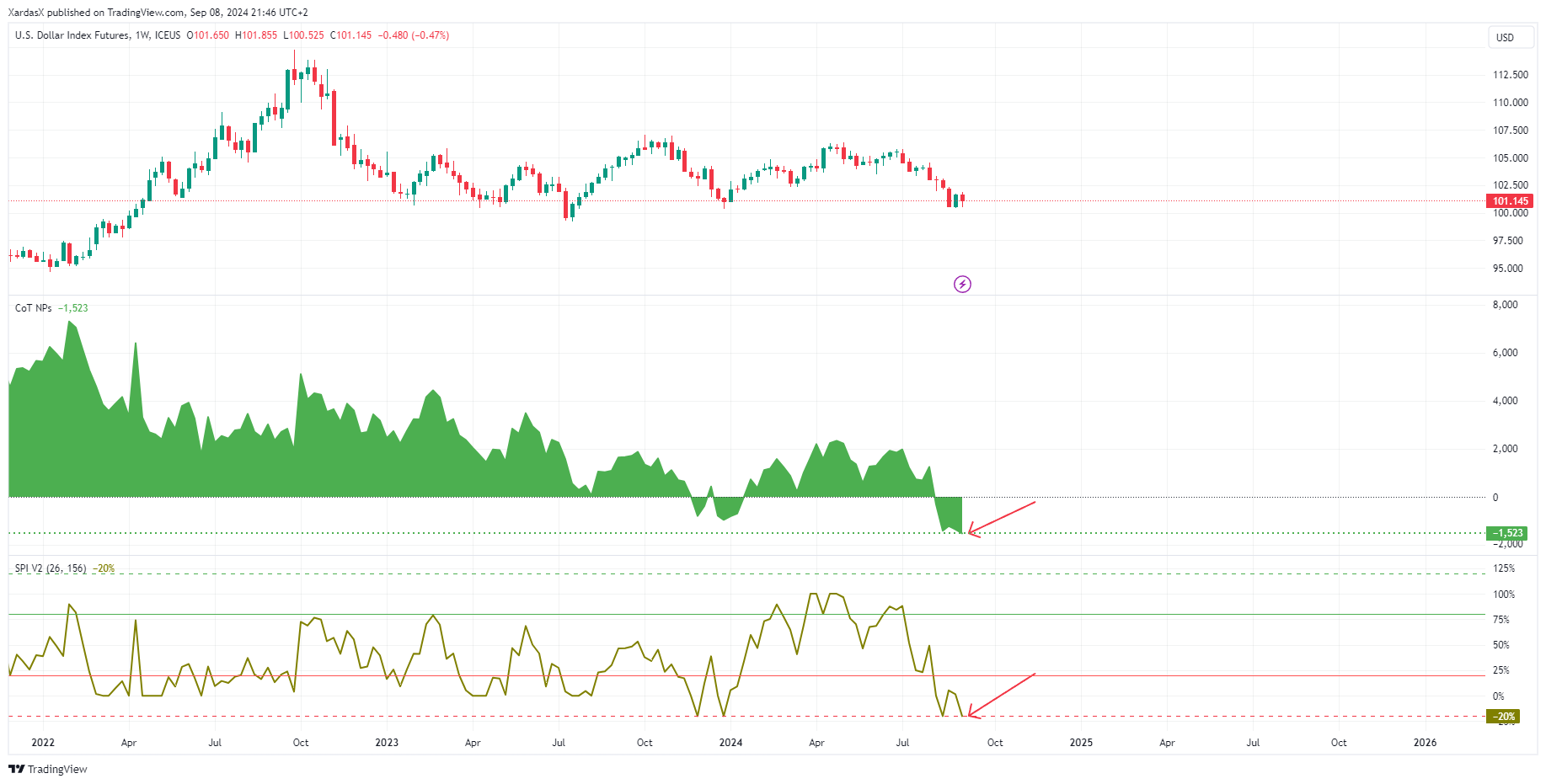
Task: Click the 2025 time axis label
Action: (x=1081, y=743)
